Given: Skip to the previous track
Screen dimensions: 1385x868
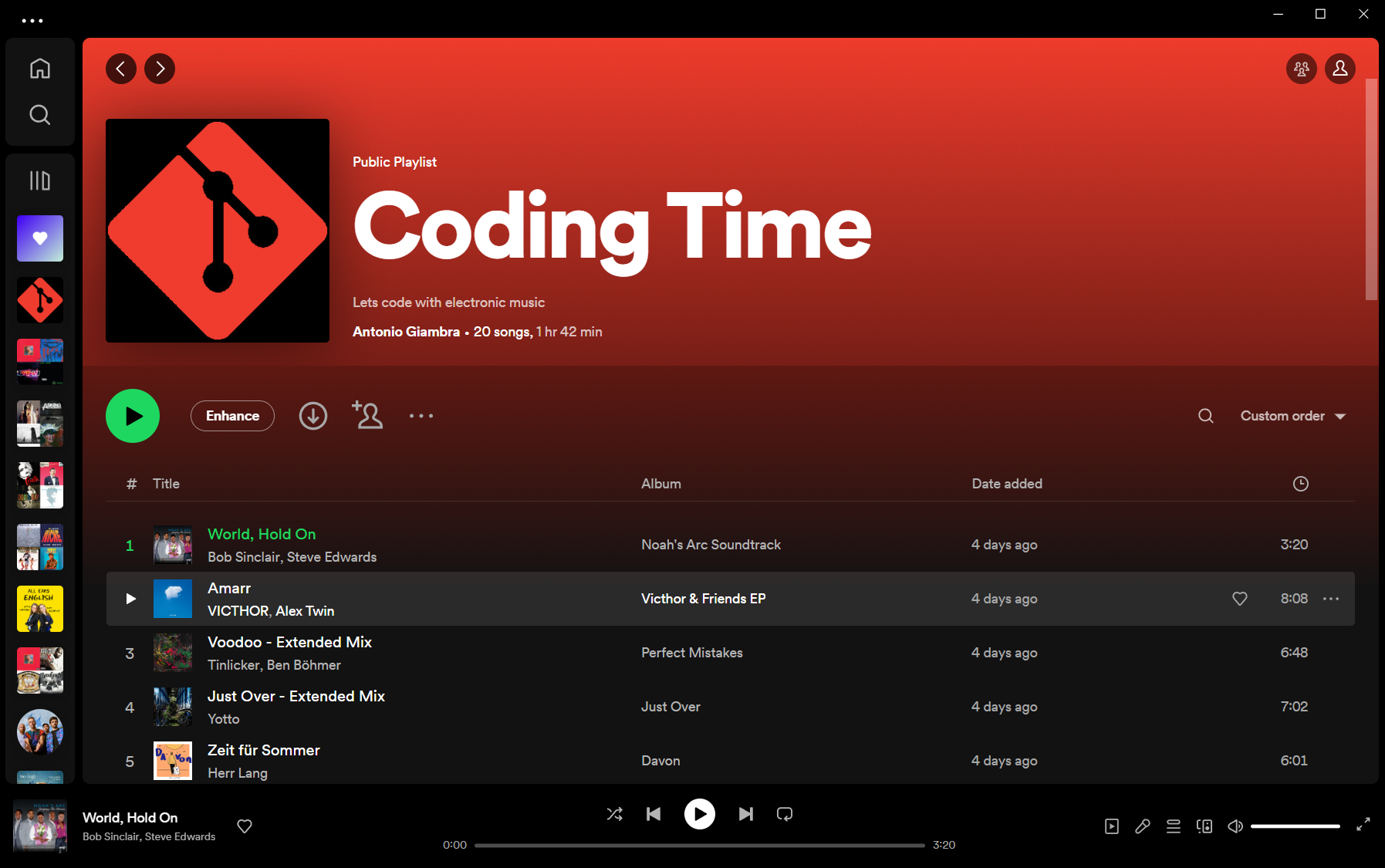Looking at the screenshot, I should pyautogui.click(x=654, y=814).
